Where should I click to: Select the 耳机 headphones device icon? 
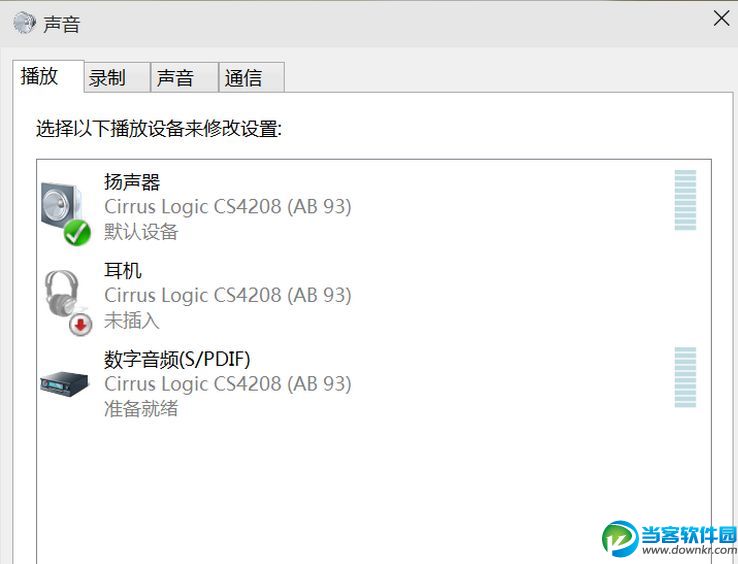pyautogui.click(x=67, y=303)
